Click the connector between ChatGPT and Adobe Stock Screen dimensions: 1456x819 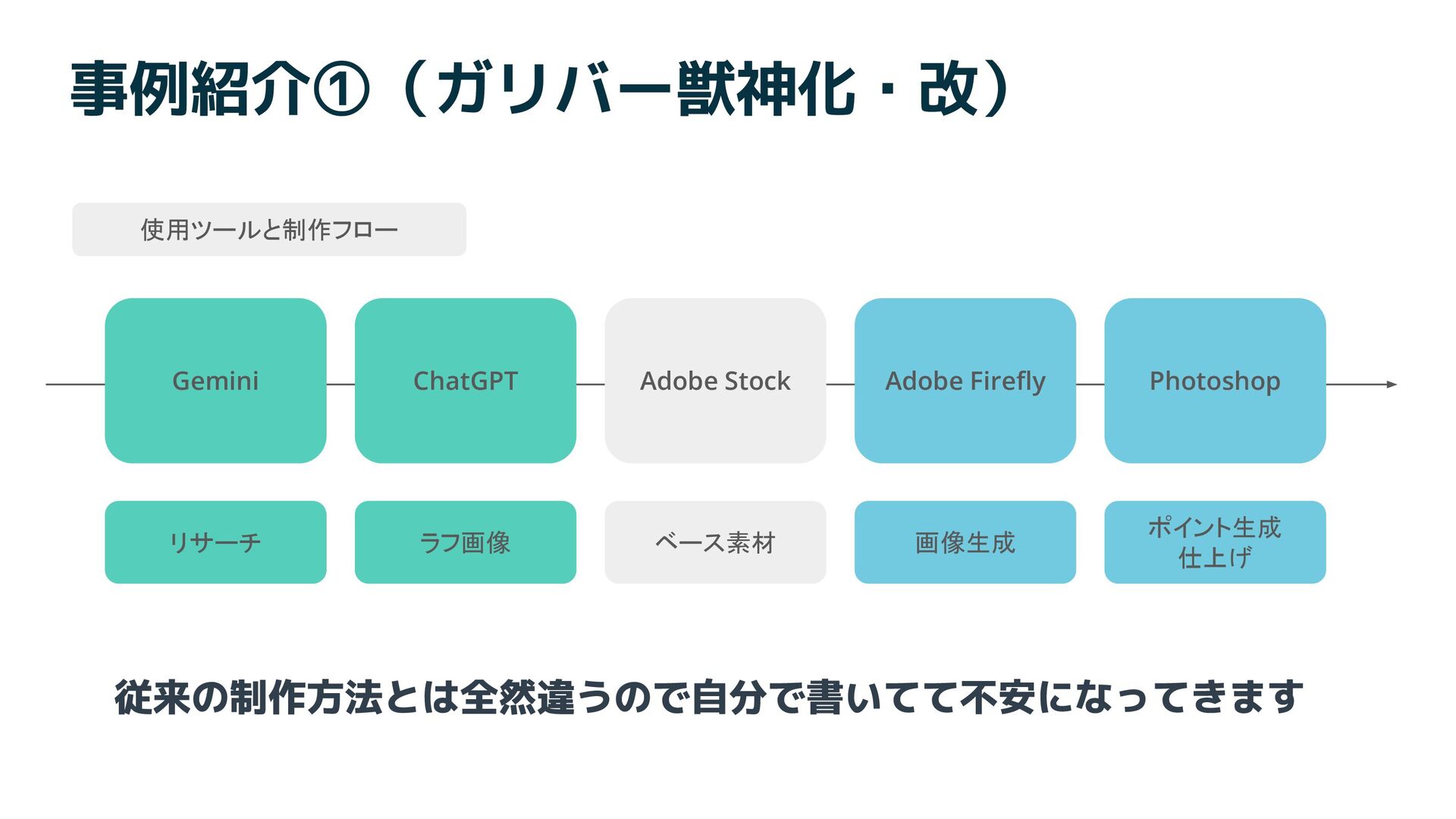[591, 384]
